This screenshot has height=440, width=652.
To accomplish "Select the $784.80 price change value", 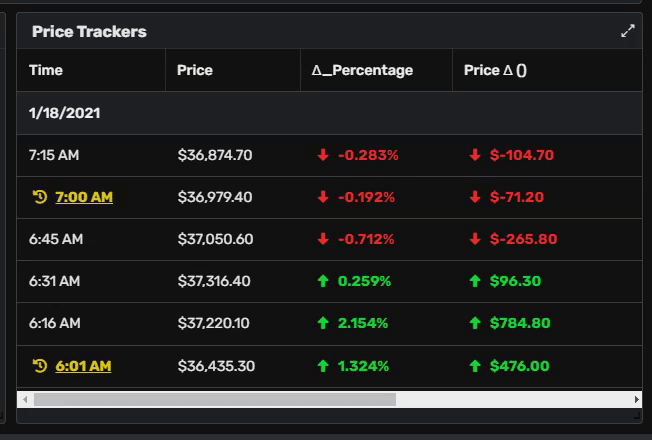I will 520,323.
